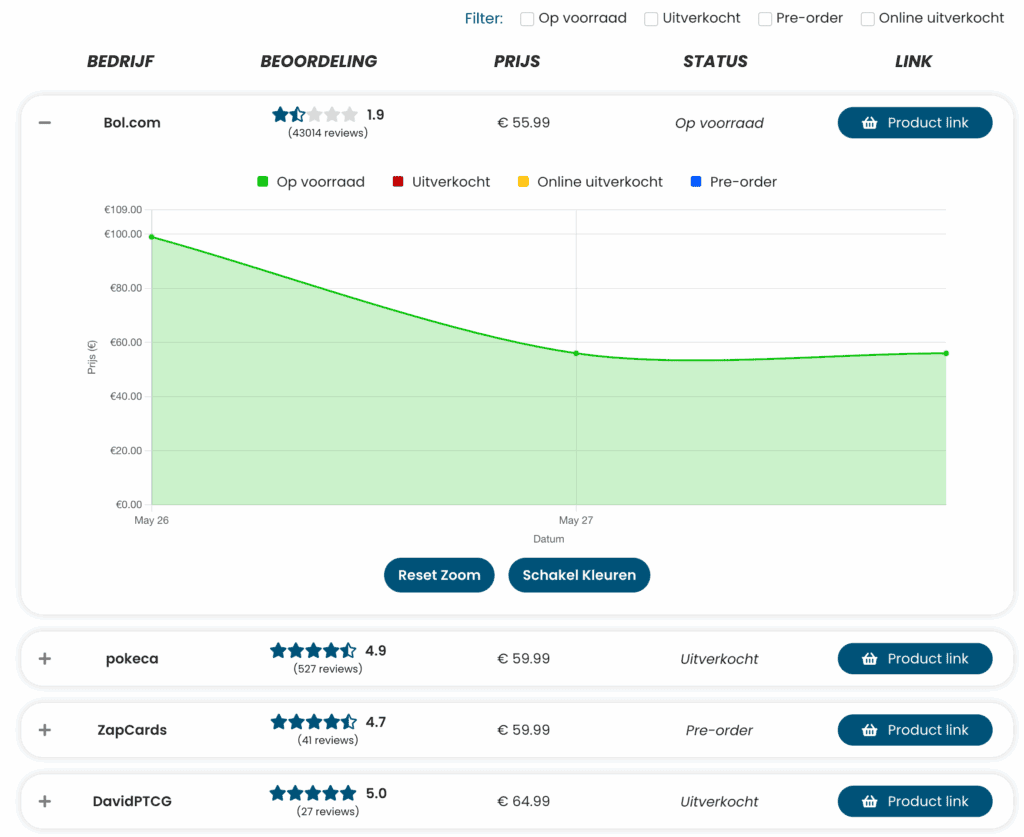
Task: Click the (527 reviews) text
Action: pos(328,669)
